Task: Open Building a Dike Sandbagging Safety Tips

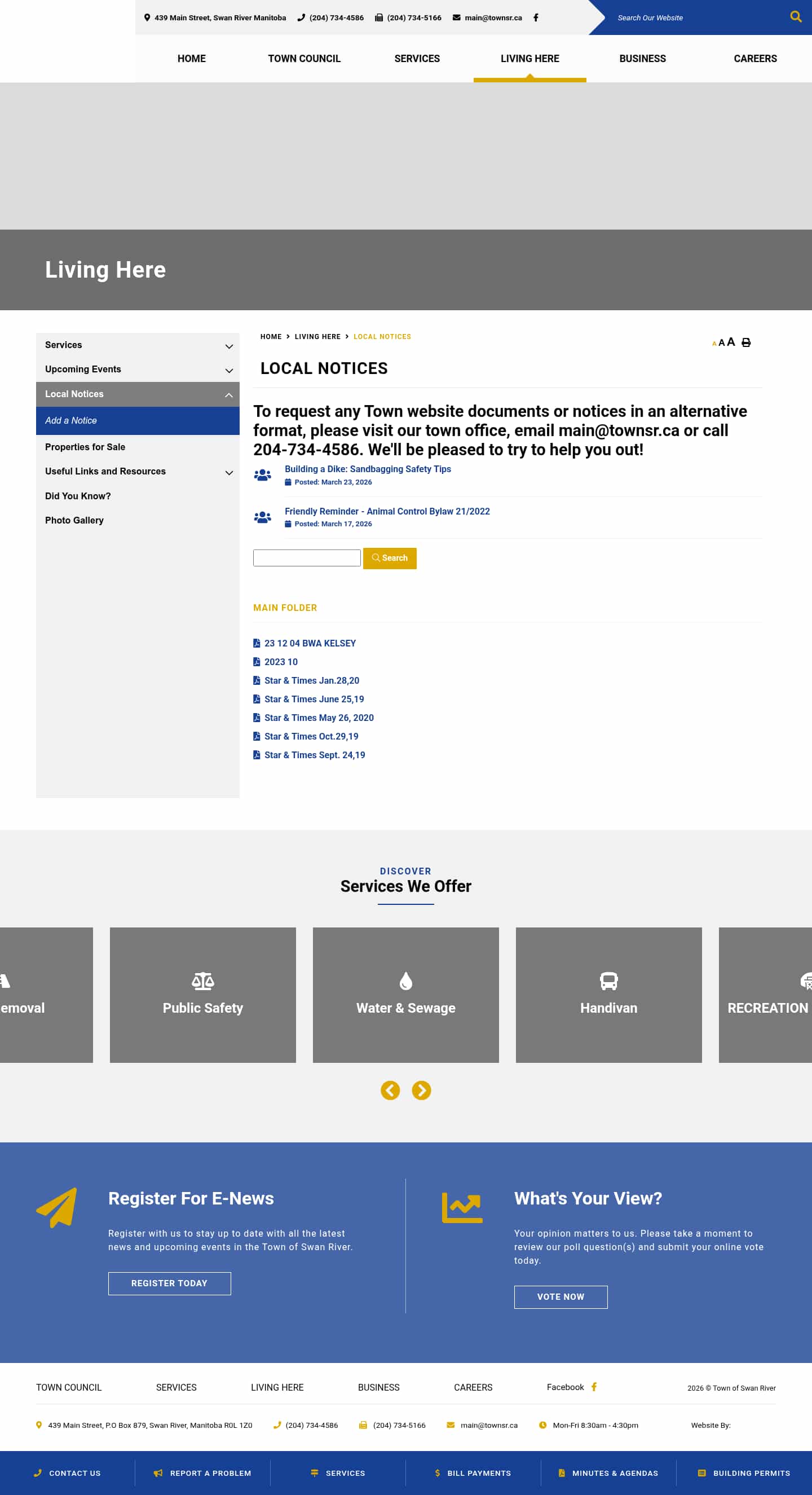Action: point(368,469)
